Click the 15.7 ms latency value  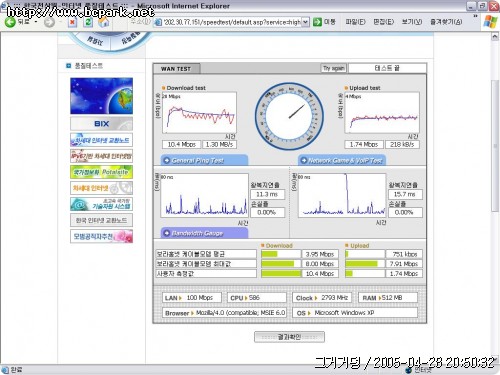tap(405, 194)
